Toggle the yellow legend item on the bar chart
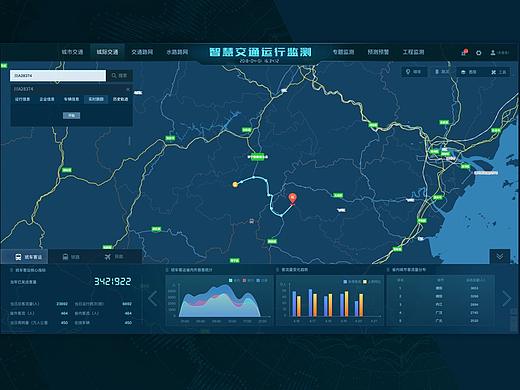The width and height of the screenshot is (520, 390). [x=372, y=282]
